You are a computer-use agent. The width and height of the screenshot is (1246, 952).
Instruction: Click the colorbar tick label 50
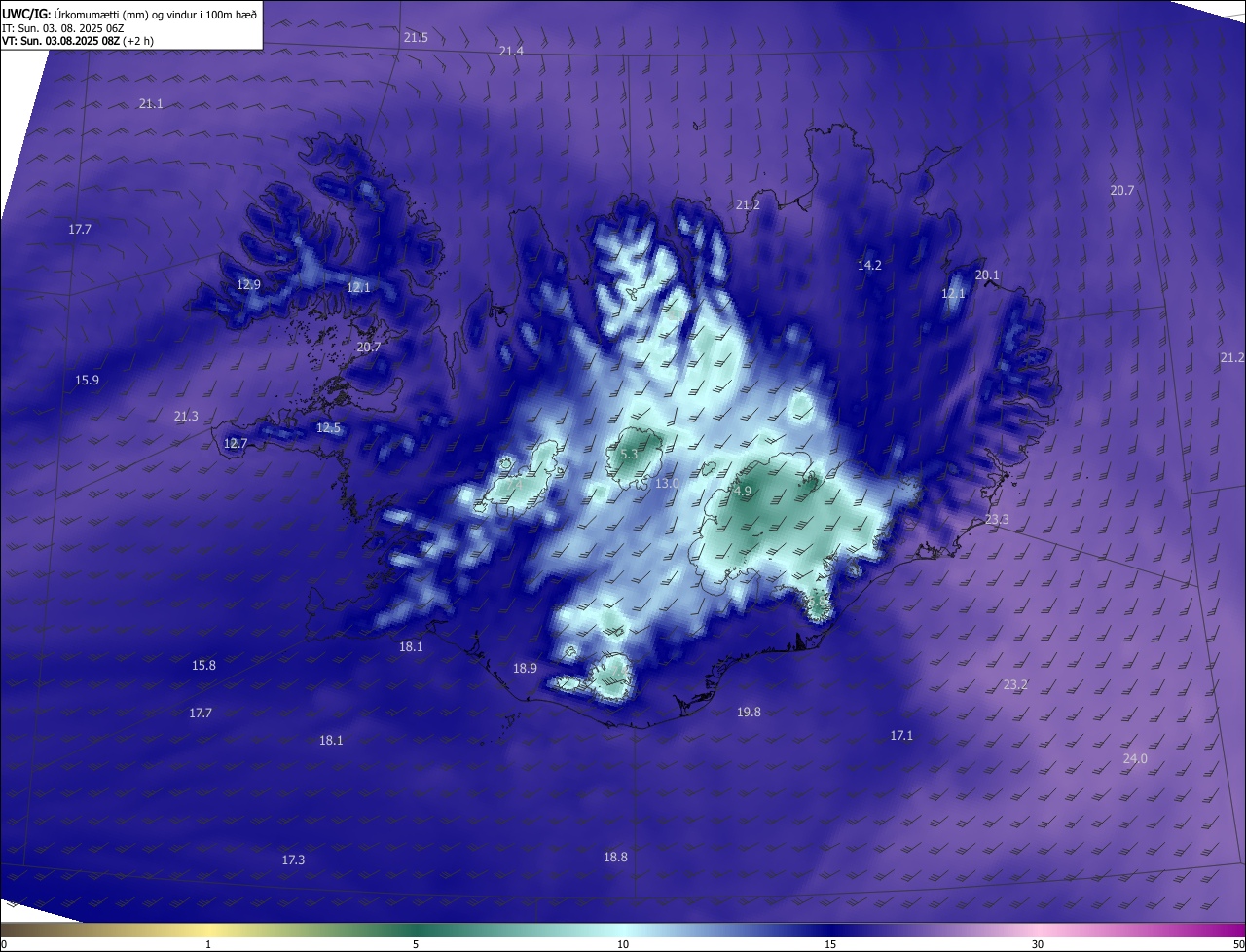(x=1238, y=944)
